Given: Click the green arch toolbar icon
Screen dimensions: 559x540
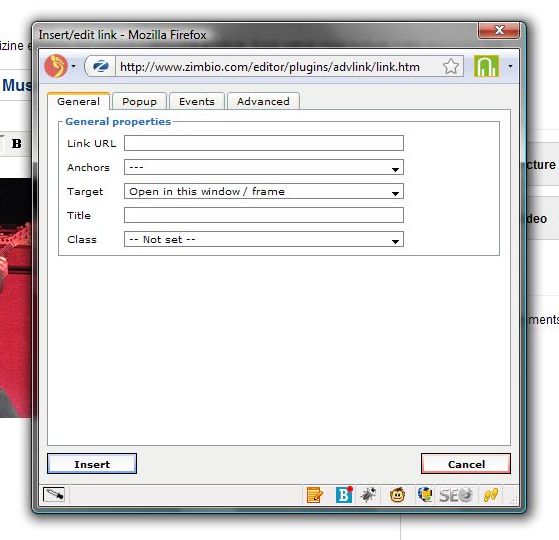Looking at the screenshot, I should pos(486,66).
